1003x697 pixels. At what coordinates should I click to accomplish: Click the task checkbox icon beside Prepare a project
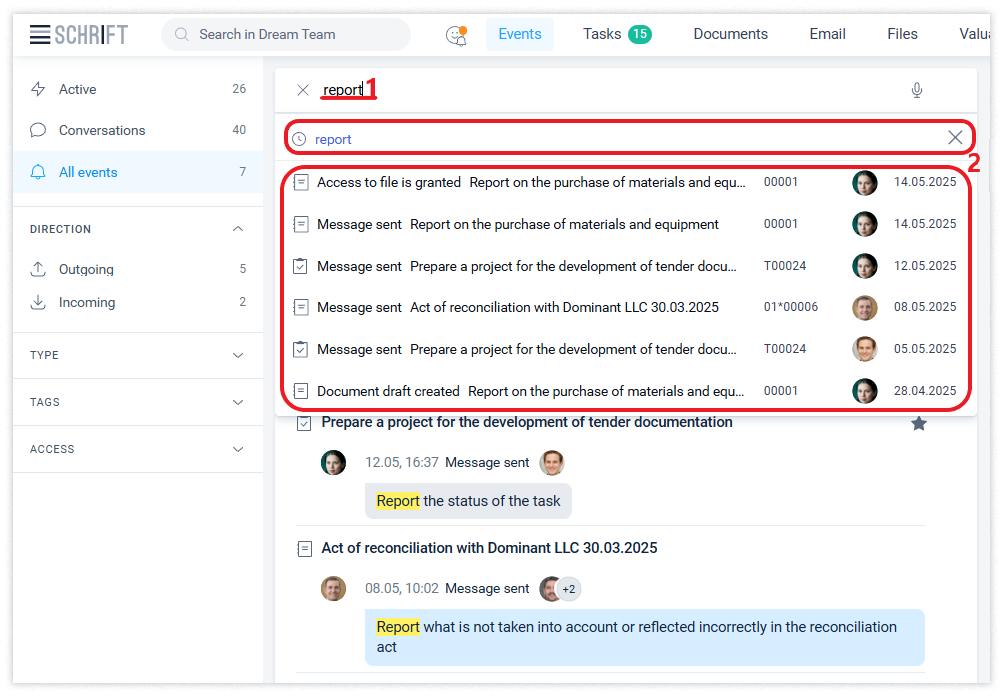tap(304, 424)
